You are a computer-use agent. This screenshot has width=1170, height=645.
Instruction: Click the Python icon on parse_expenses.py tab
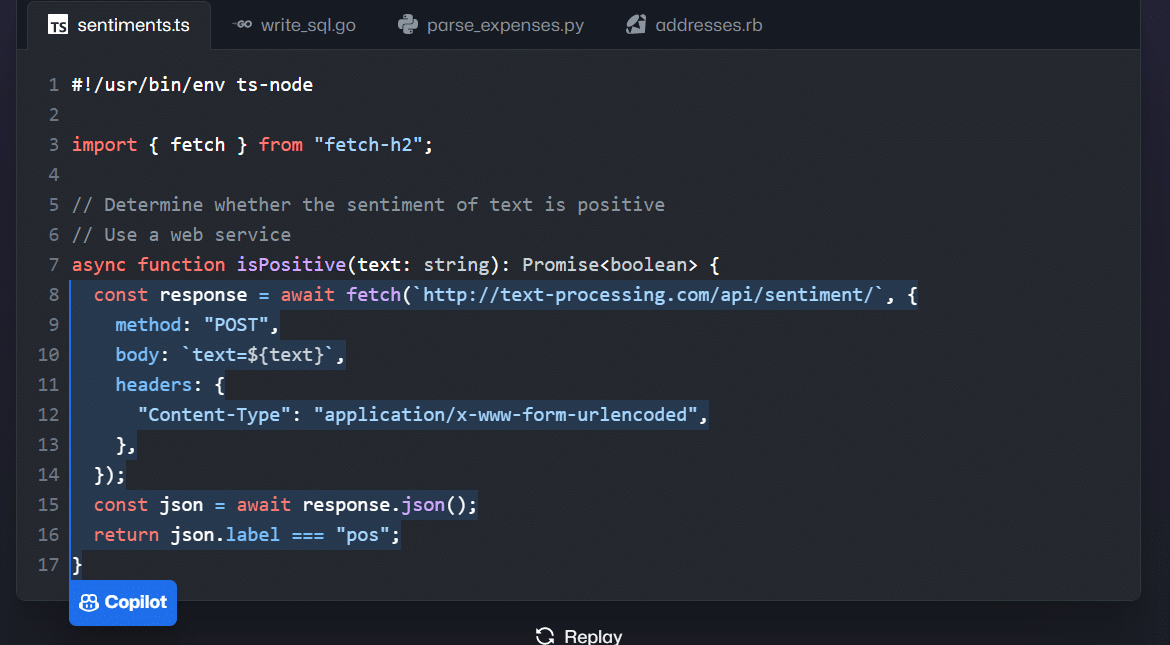[407, 25]
